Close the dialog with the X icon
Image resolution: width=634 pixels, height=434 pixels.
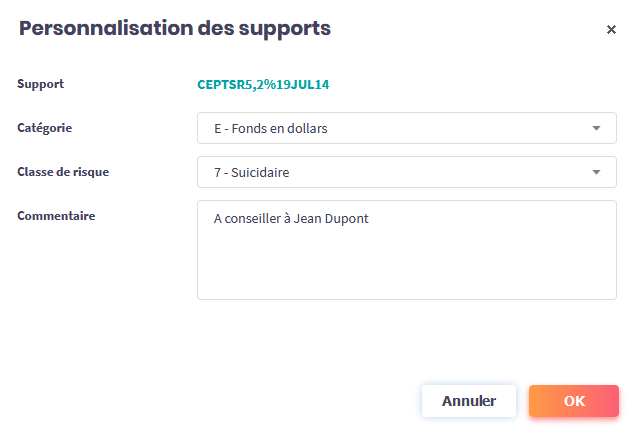point(611,30)
